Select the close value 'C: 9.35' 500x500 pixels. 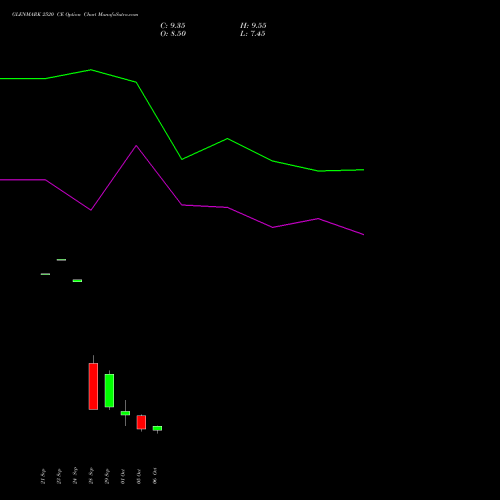click(x=173, y=26)
